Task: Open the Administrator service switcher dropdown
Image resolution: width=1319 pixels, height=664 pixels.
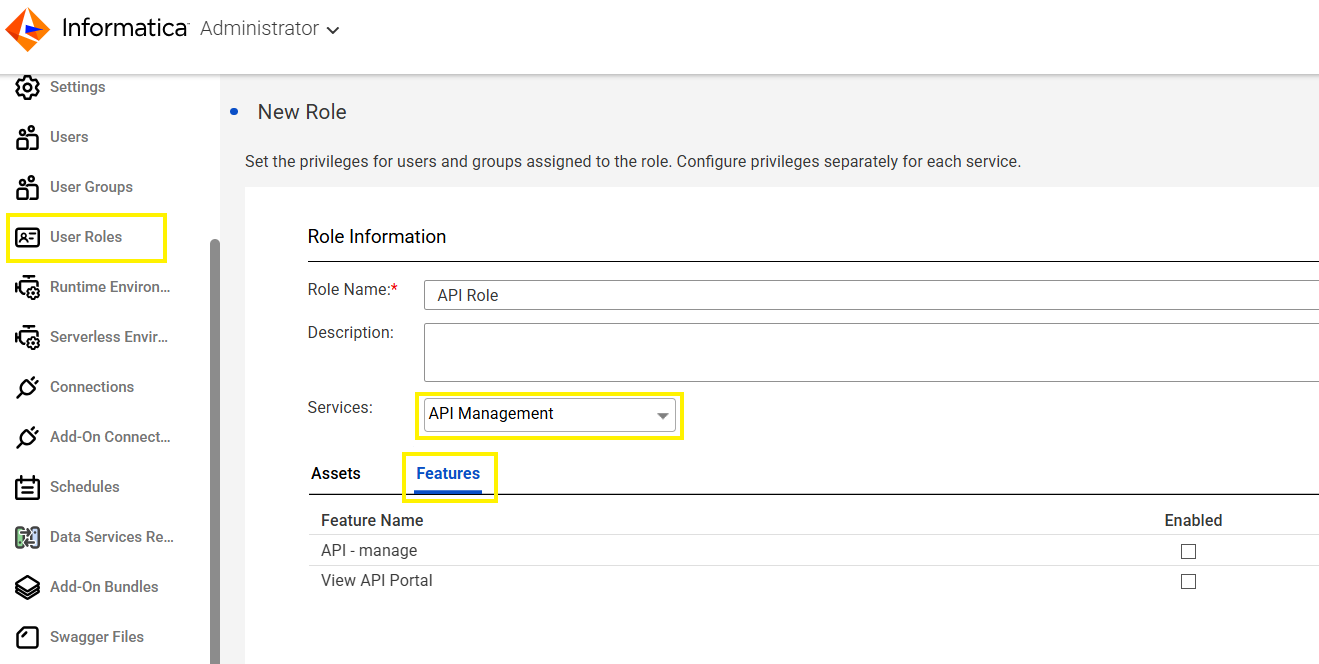Action: (269, 29)
